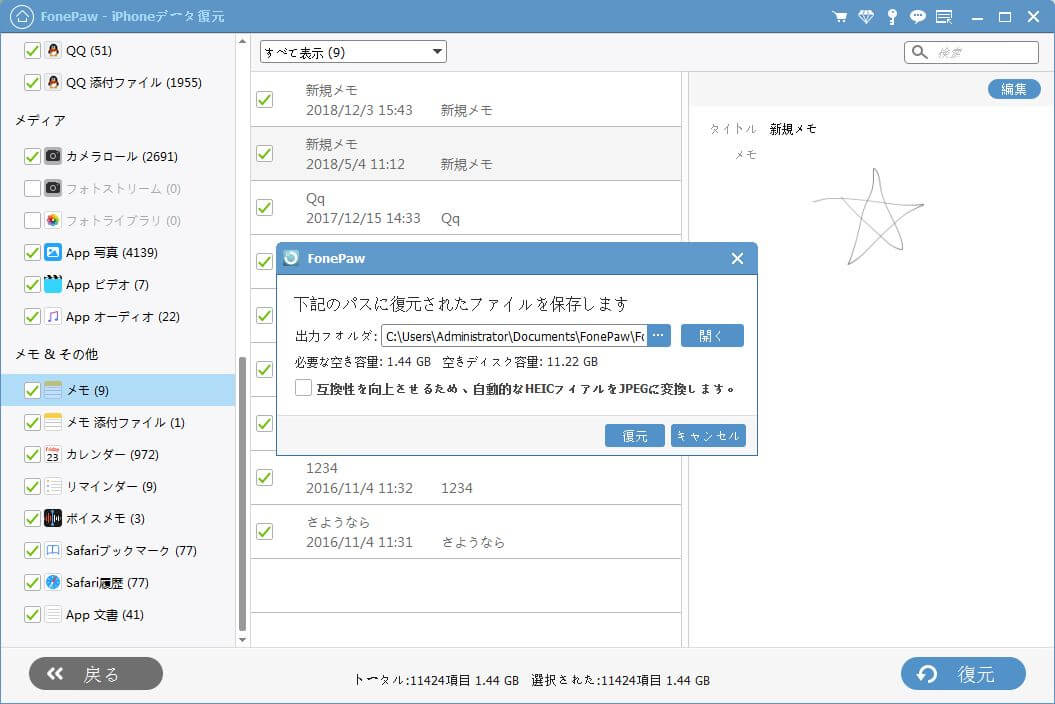Image resolution: width=1055 pixels, height=704 pixels.
Task: Enable the HEIC to JPEG conversion checkbox
Action: 303,388
